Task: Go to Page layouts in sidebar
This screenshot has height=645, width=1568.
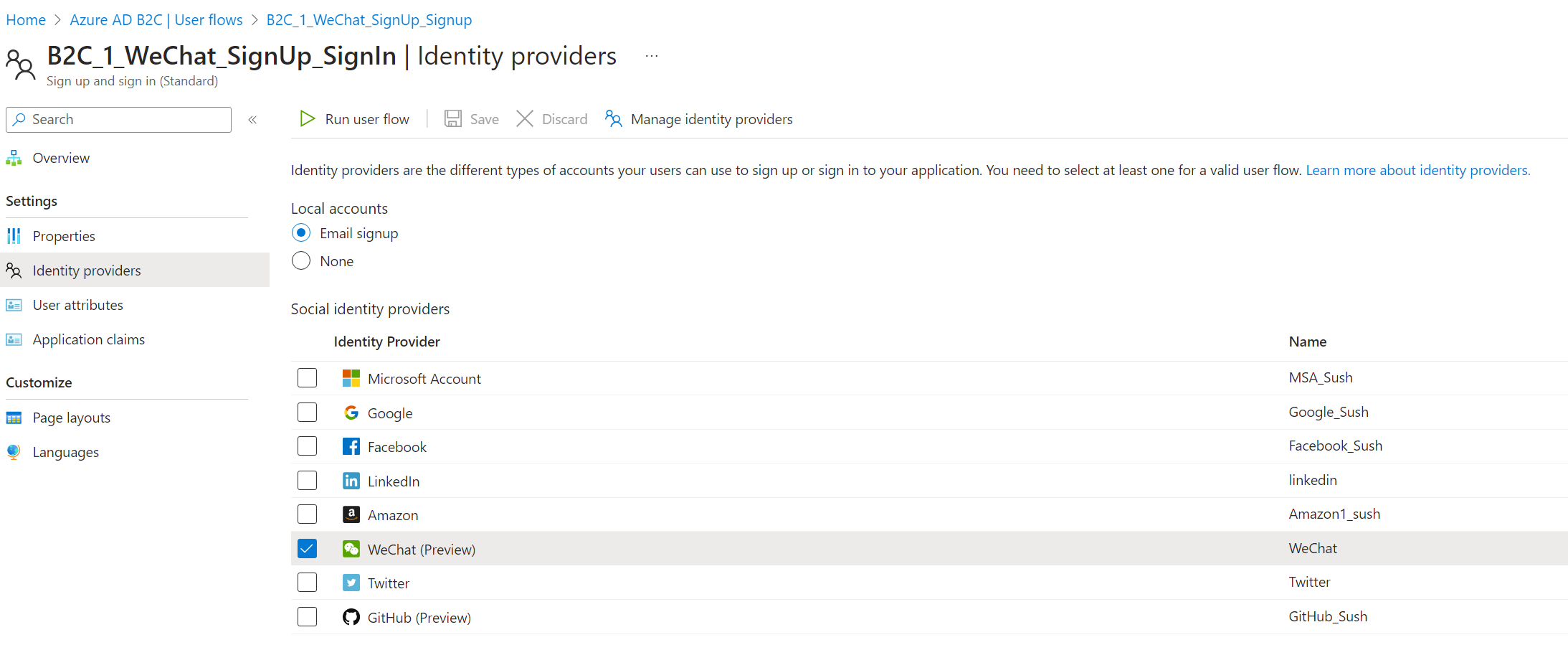Action: (x=71, y=418)
